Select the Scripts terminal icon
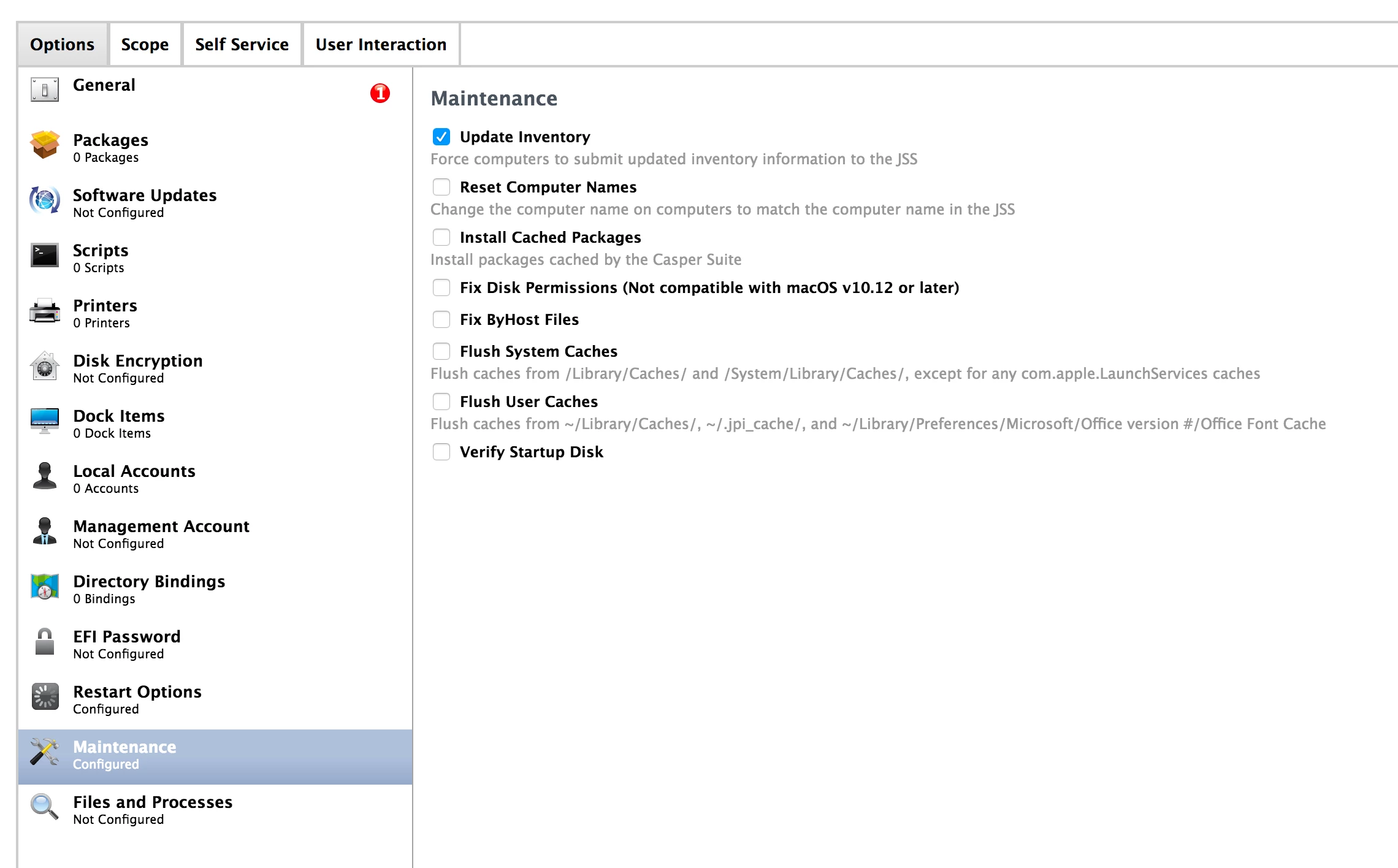This screenshot has height=868, width=1398. pyautogui.click(x=45, y=255)
